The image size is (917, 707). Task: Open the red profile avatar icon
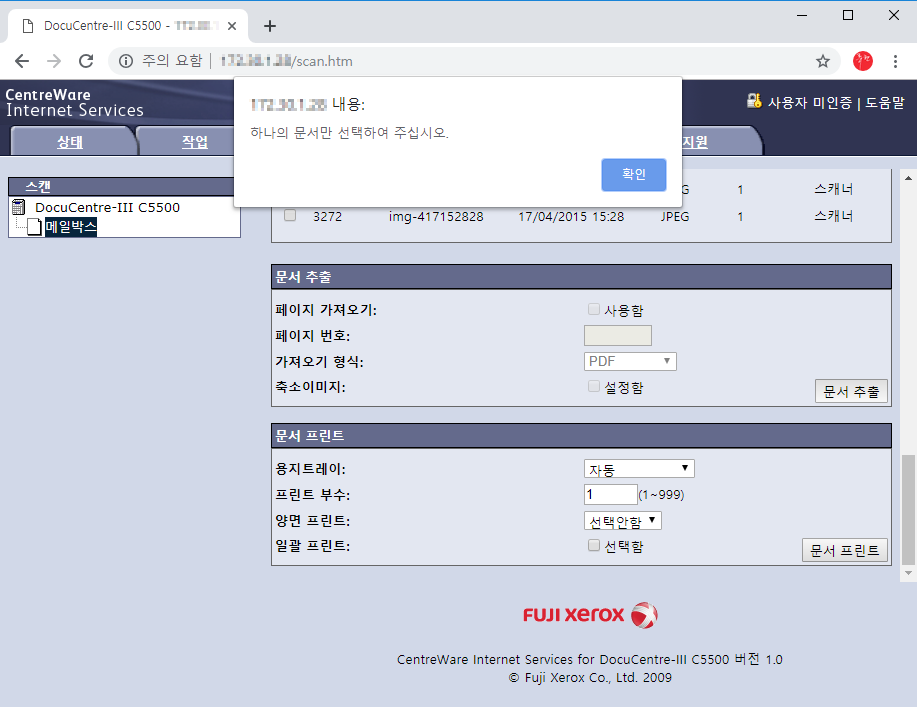pyautogui.click(x=863, y=61)
